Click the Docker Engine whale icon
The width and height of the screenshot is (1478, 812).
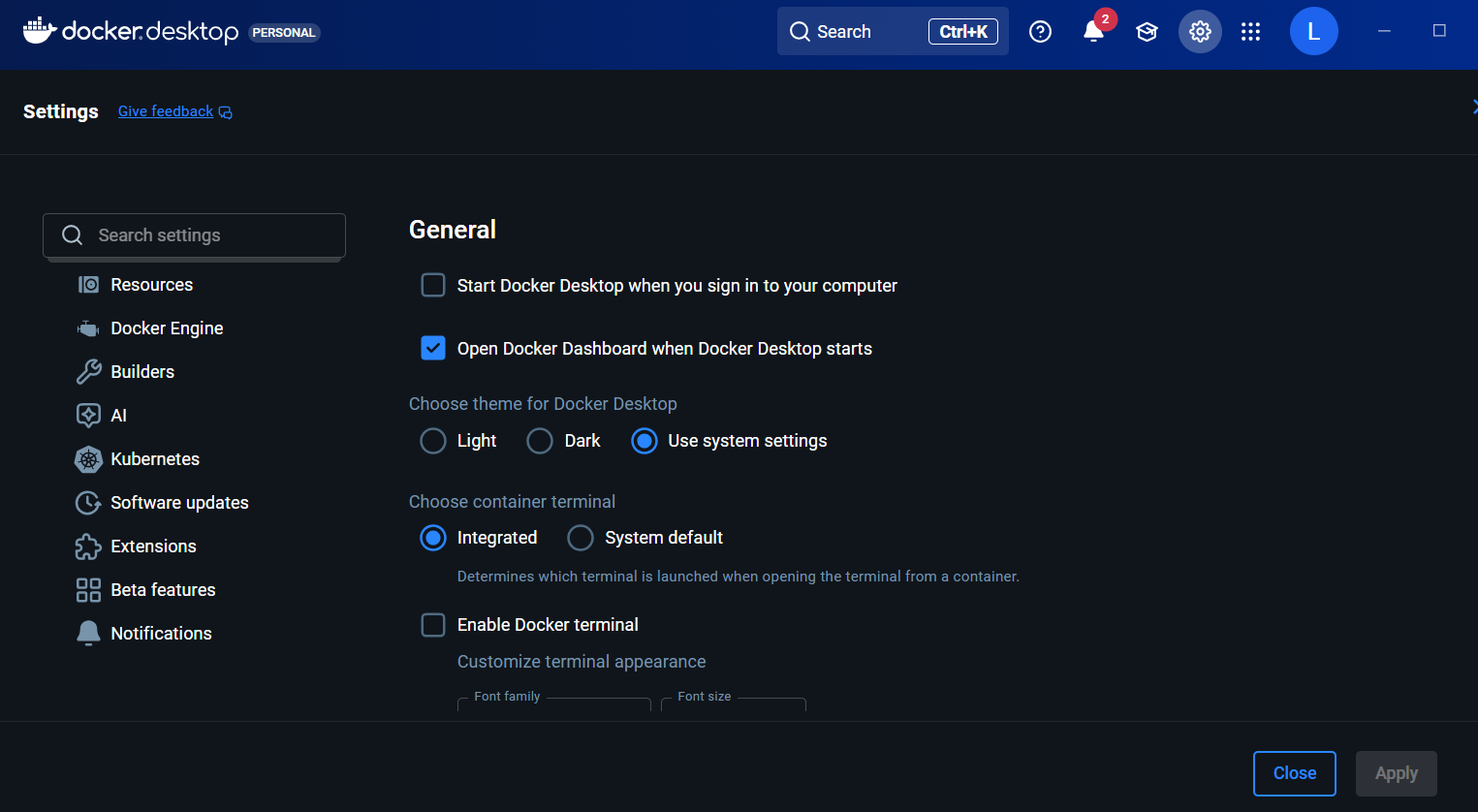pyautogui.click(x=88, y=328)
